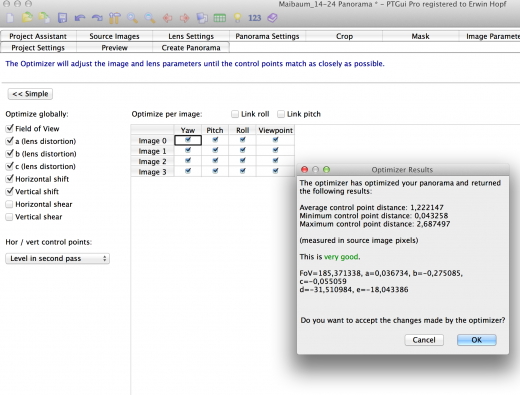Screen dimensions: 520x395
Task: Open Lens Settings tab
Action: (191, 36)
